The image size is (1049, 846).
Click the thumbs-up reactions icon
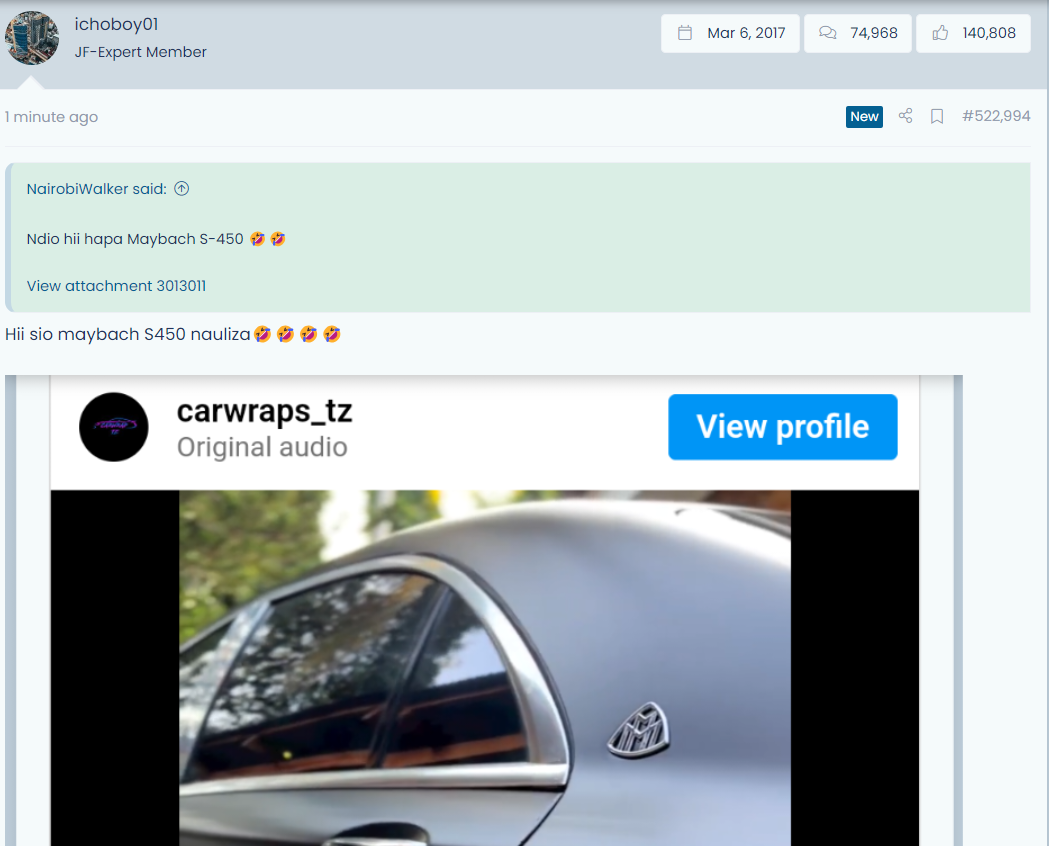(940, 33)
